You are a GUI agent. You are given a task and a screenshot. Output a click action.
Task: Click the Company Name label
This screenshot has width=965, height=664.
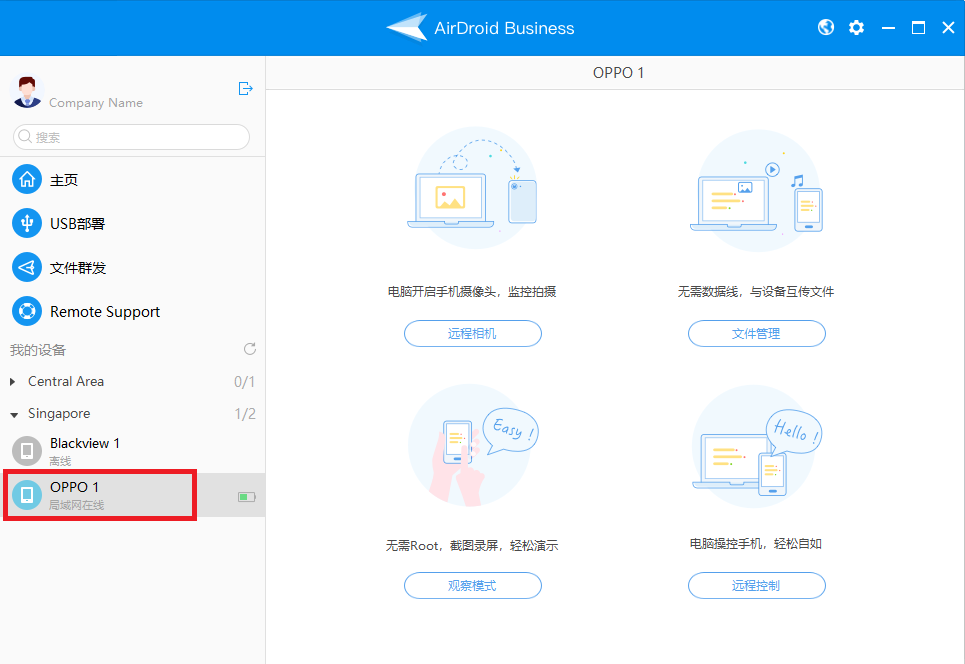96,103
